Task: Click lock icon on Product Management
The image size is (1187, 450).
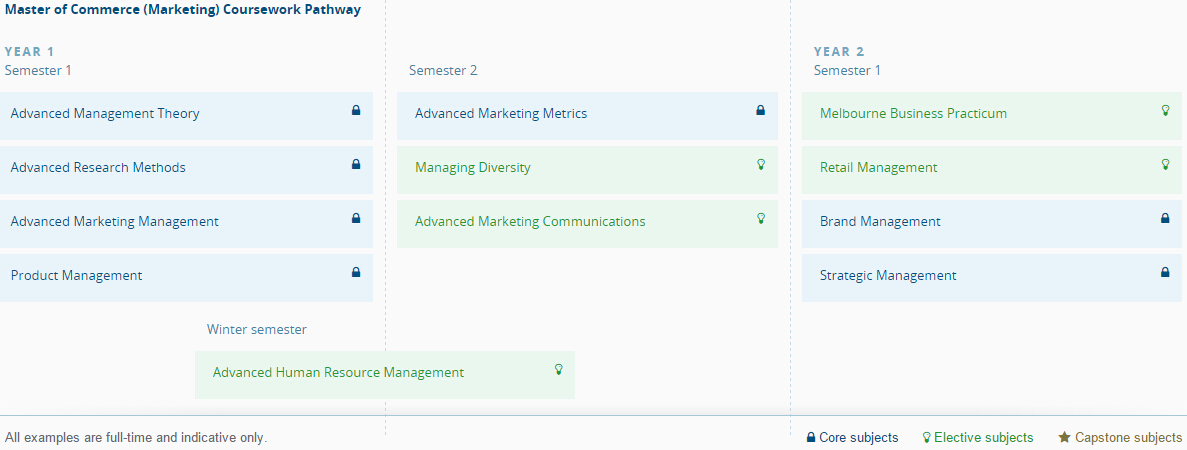Action: (x=356, y=273)
